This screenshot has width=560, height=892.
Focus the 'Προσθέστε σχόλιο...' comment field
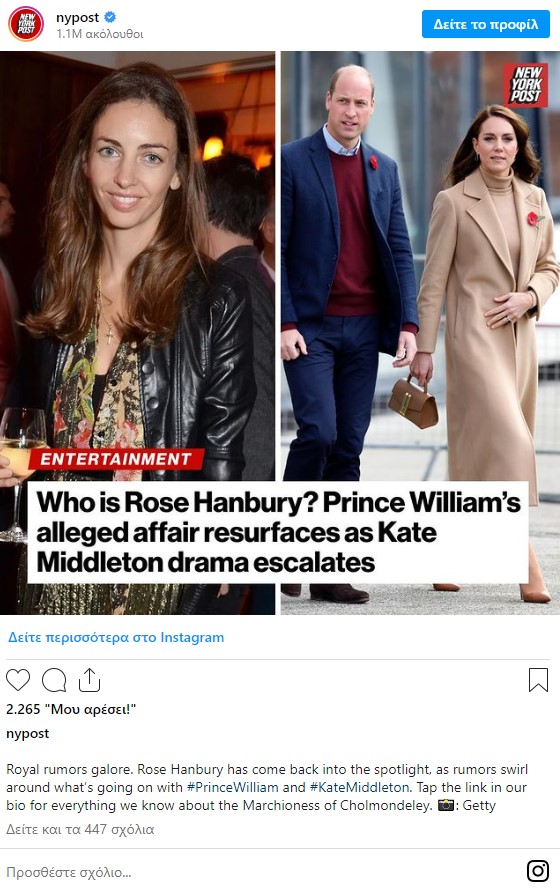[262, 872]
